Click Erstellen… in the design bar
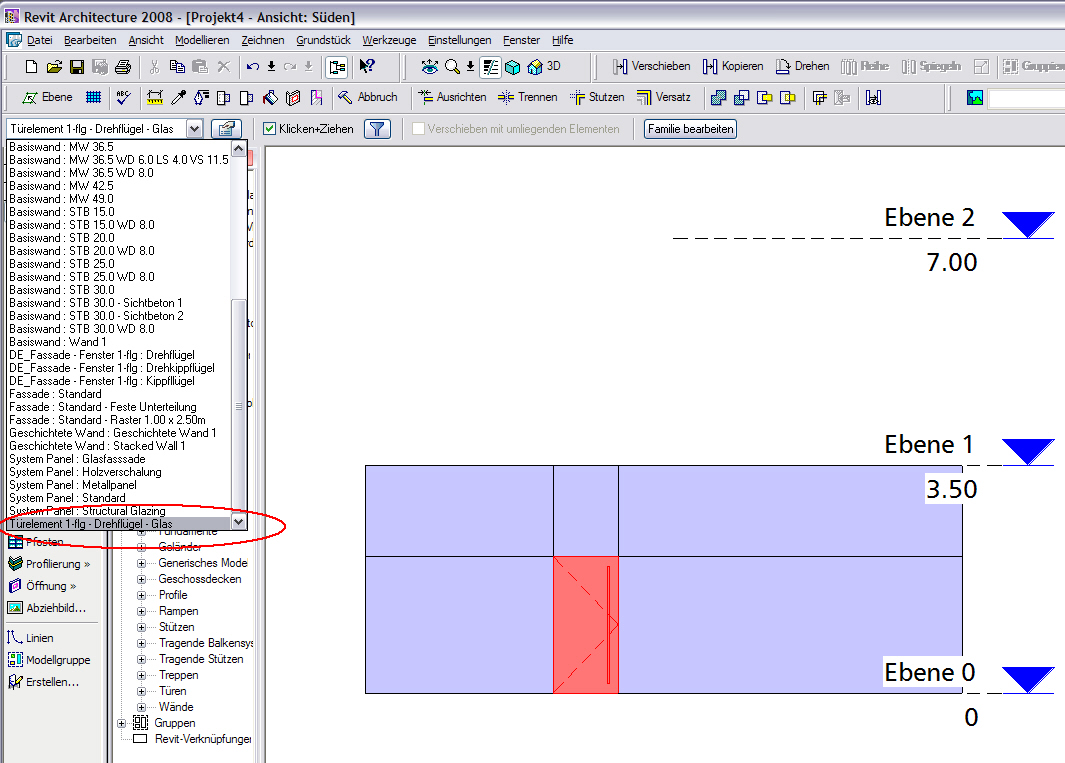The width and height of the screenshot is (1065, 763). pyautogui.click(x=43, y=682)
